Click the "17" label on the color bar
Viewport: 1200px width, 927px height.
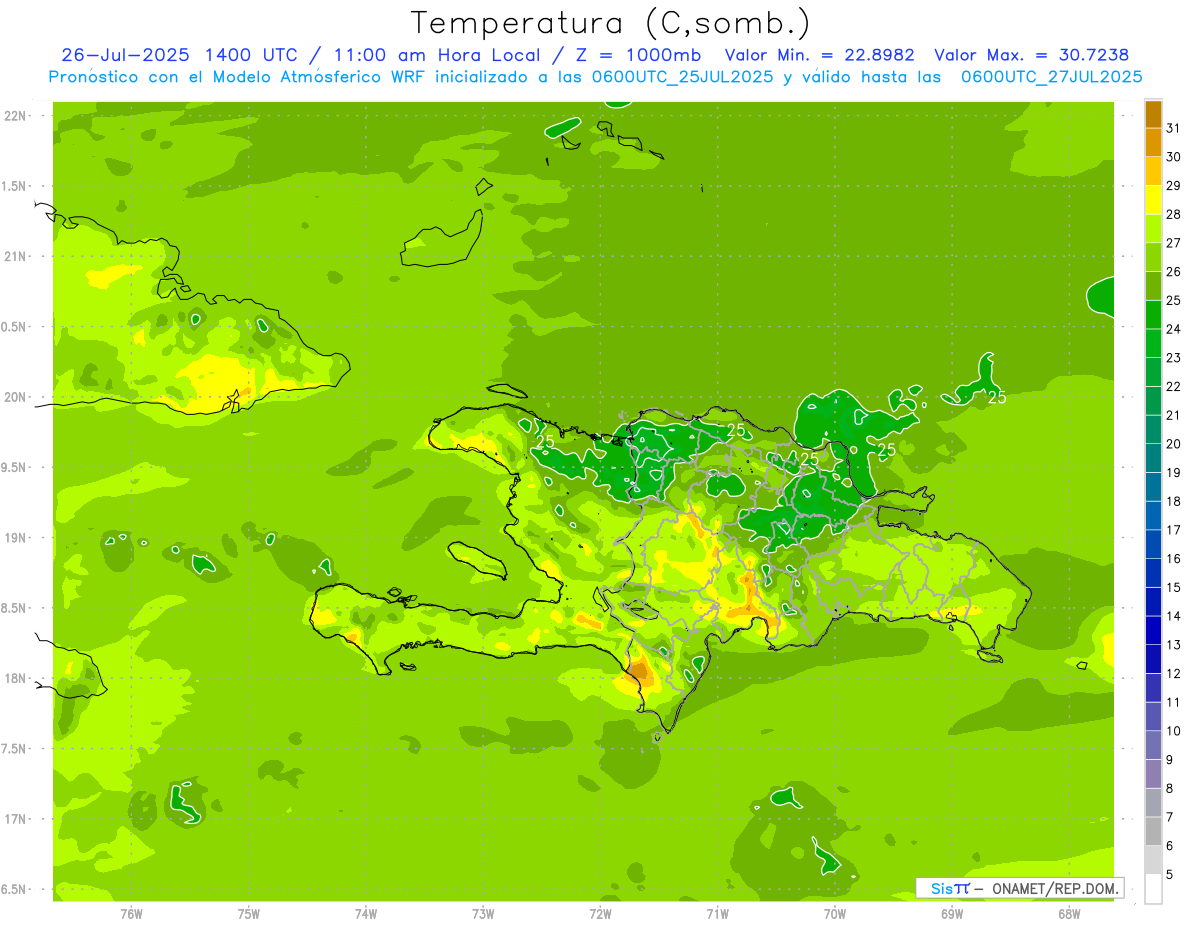point(1174,530)
